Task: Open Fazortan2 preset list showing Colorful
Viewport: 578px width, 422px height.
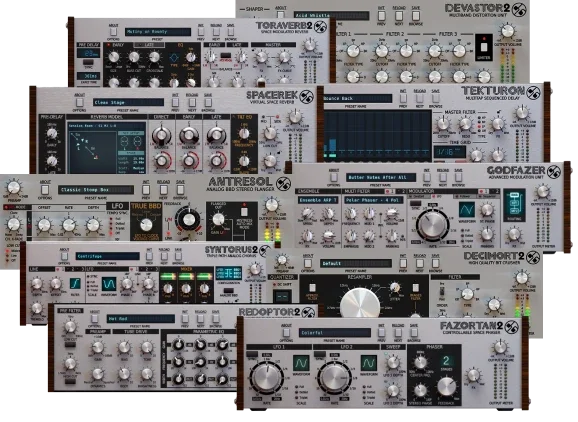Action: tap(334, 333)
